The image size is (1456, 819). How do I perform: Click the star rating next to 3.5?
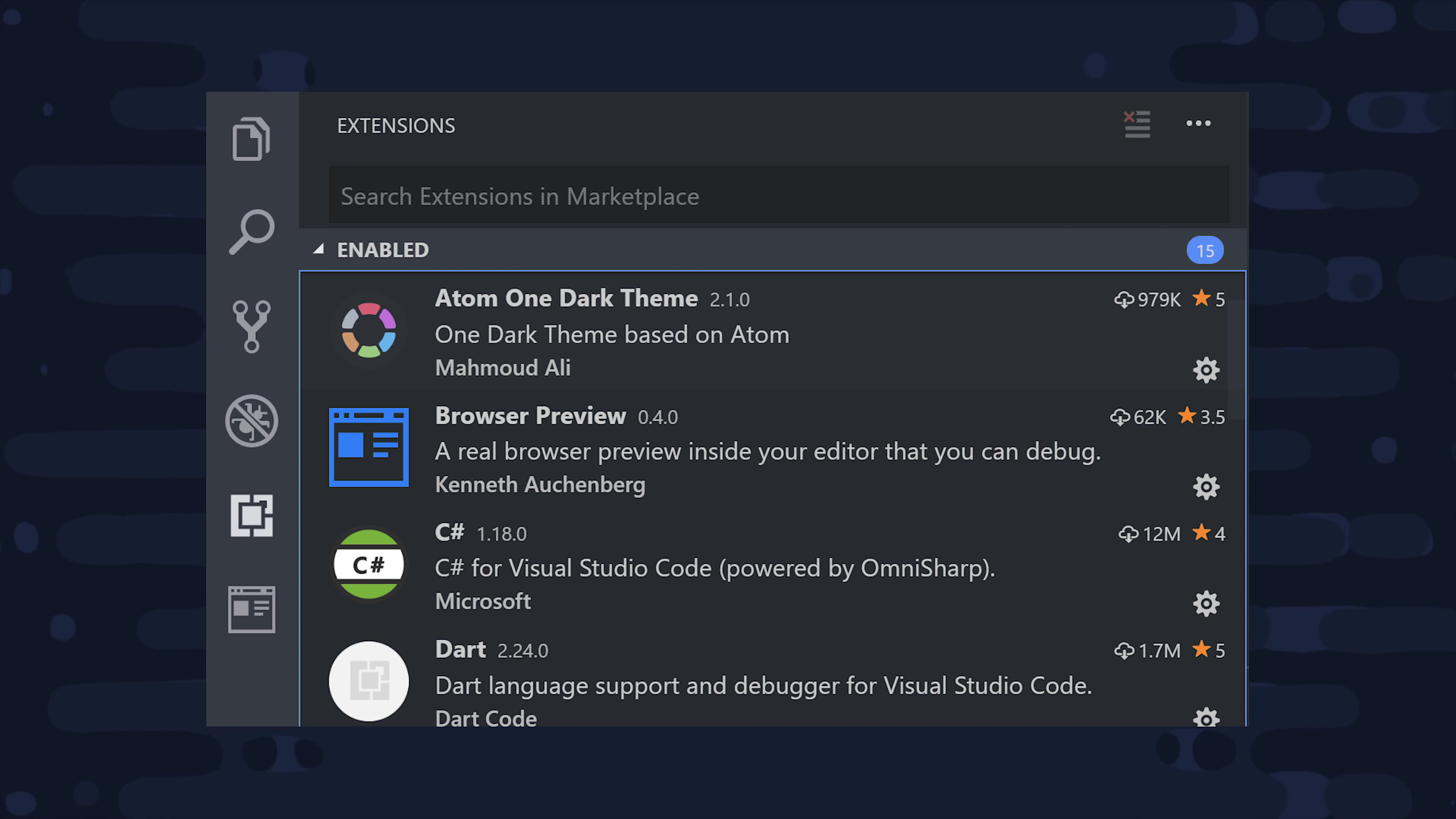1187,416
